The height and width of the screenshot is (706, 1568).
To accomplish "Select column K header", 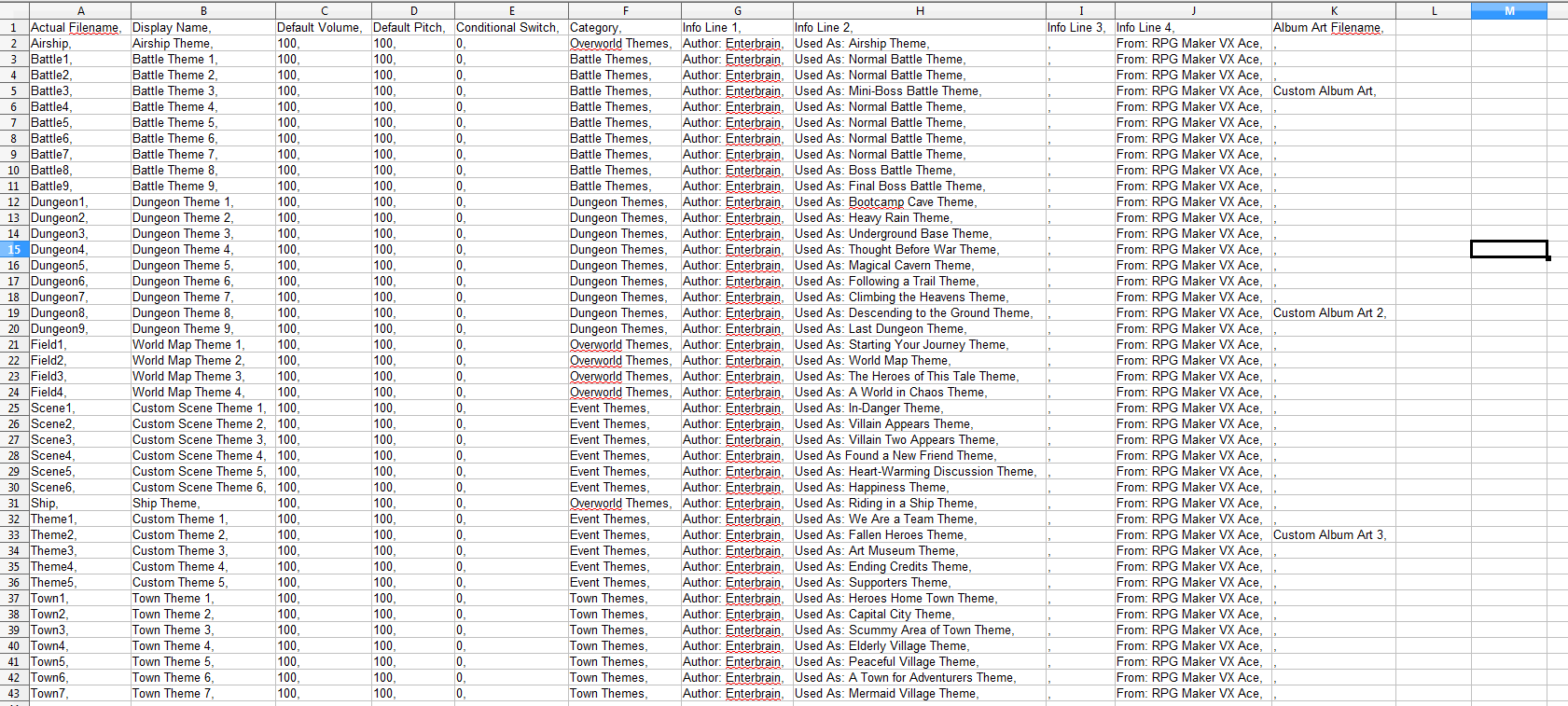I will click(x=1333, y=10).
